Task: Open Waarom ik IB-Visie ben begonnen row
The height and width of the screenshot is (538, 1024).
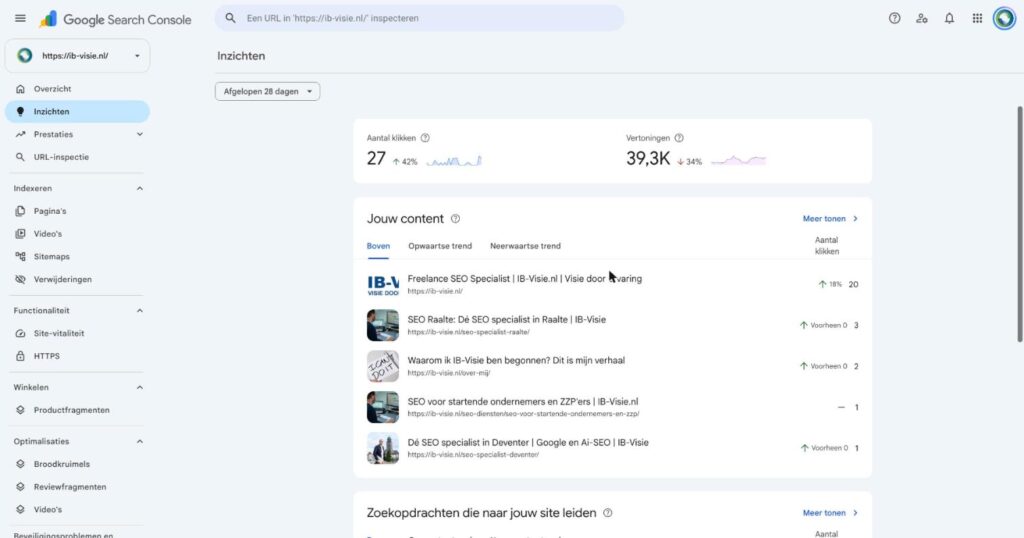Action: [x=613, y=366]
